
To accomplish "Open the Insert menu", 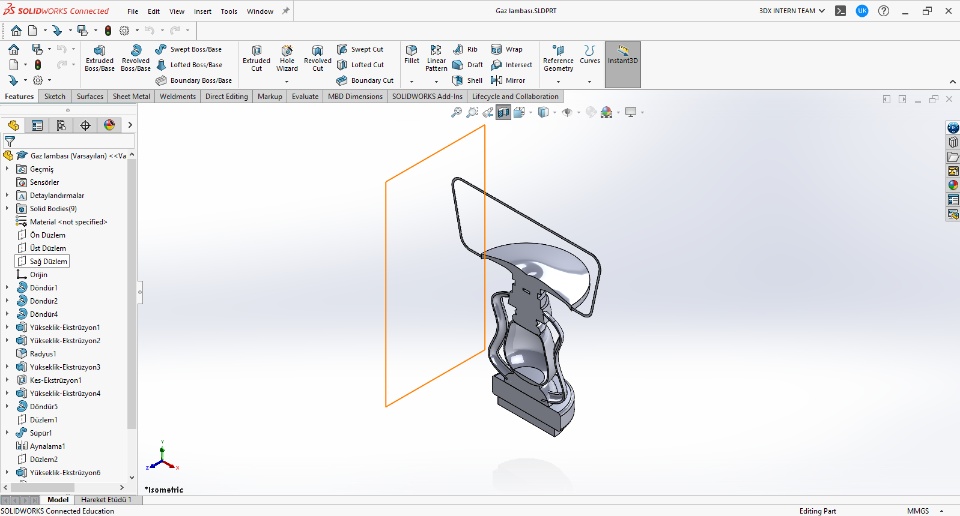I will click(x=202, y=12).
